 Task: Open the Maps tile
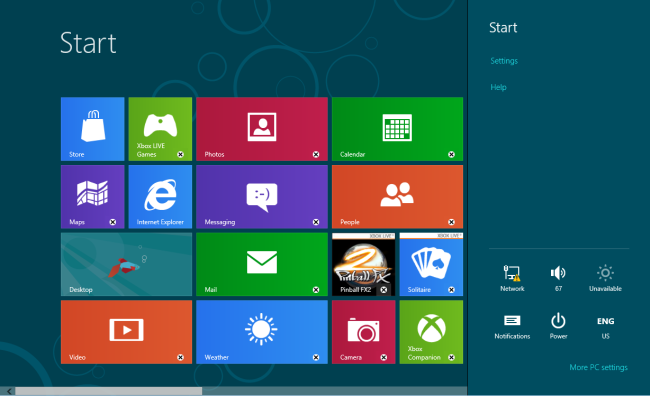click(x=92, y=197)
